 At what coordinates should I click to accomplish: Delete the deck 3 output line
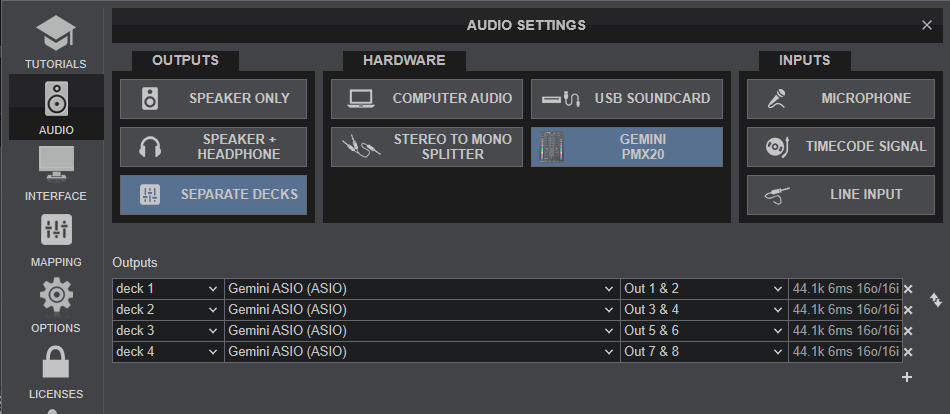[x=908, y=331]
